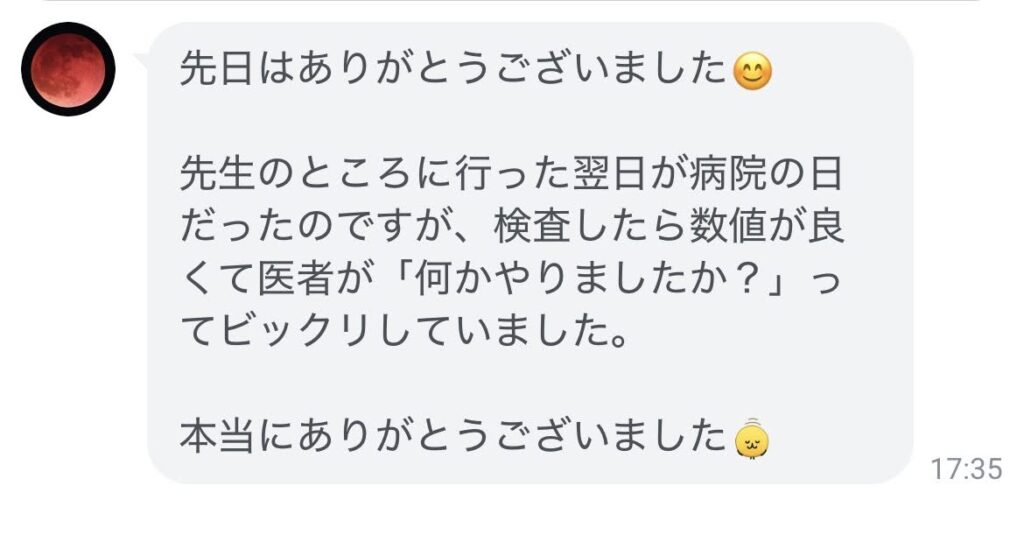
Task: Click the 17:35 message timestamp
Action: (966, 468)
